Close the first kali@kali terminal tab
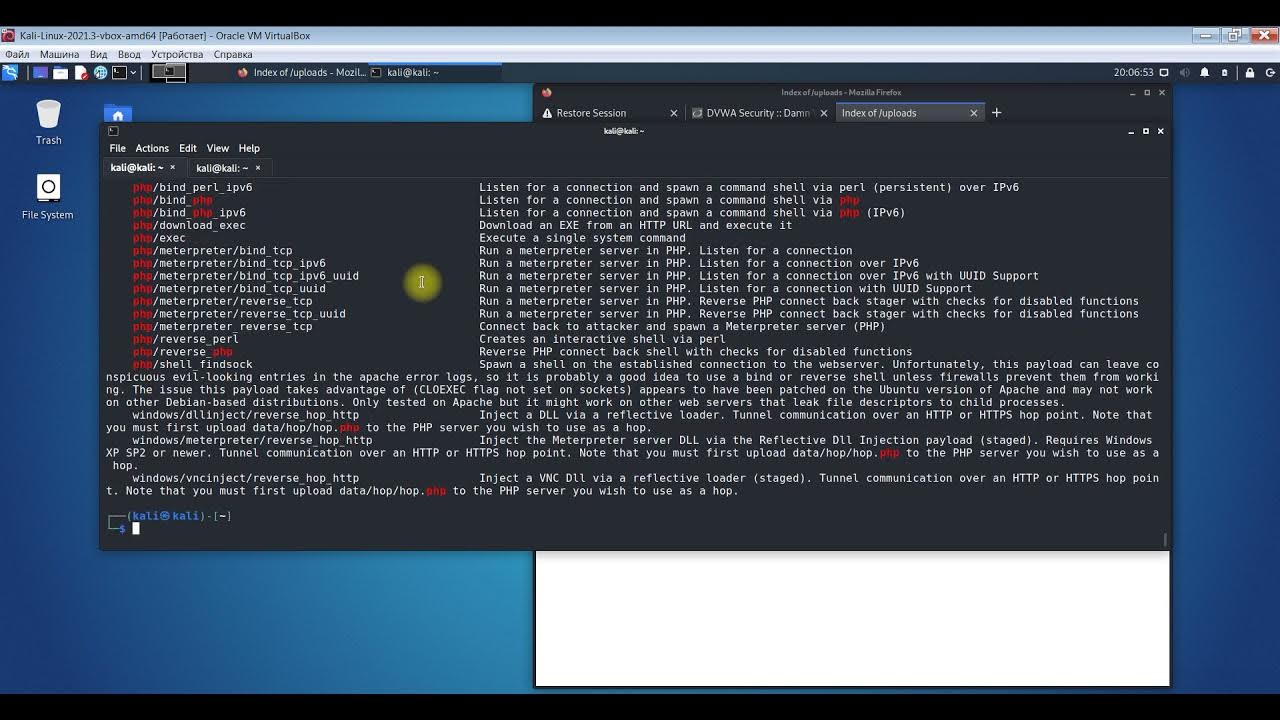Image resolution: width=1280 pixels, height=720 pixels. 172,168
